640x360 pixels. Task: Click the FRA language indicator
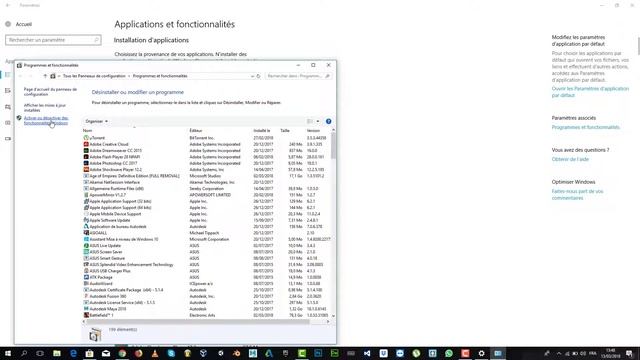(593, 353)
